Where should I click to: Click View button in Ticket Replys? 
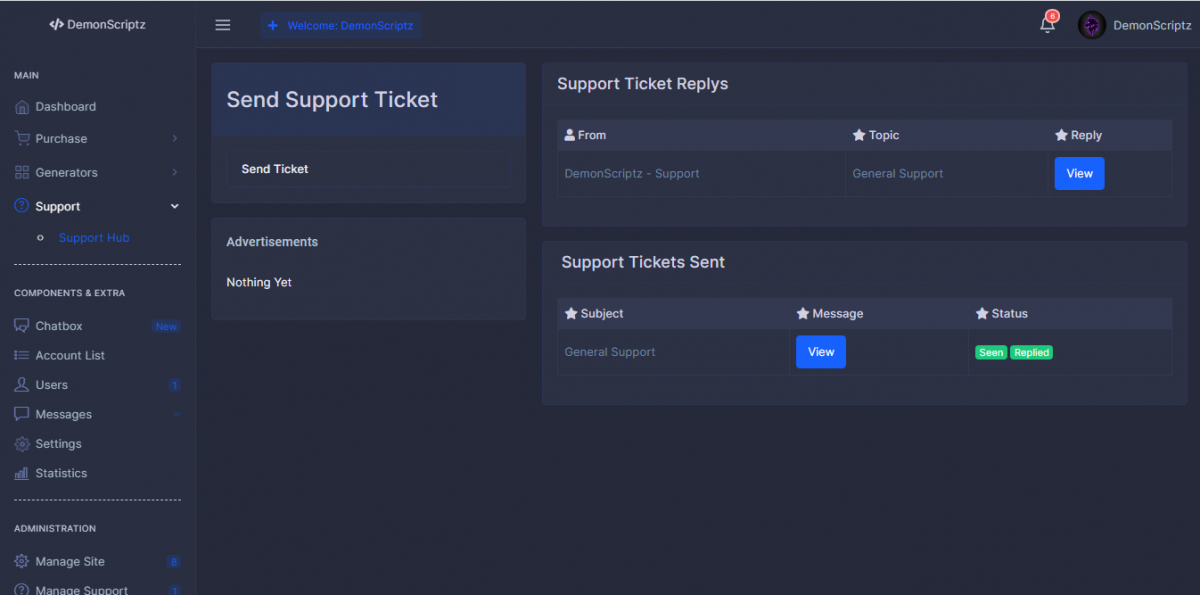[1079, 173]
